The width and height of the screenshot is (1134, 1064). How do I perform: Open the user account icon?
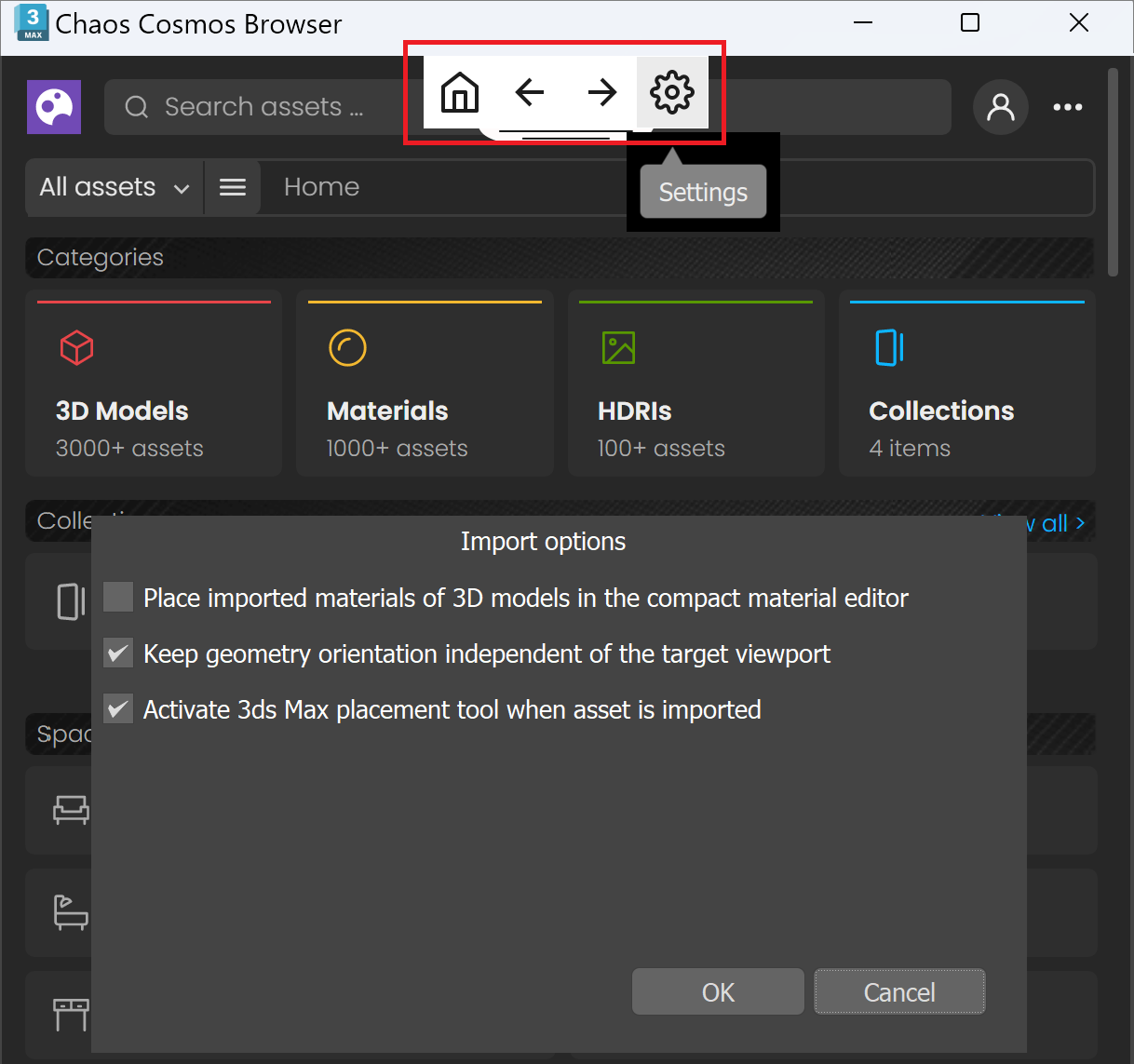tap(1000, 107)
